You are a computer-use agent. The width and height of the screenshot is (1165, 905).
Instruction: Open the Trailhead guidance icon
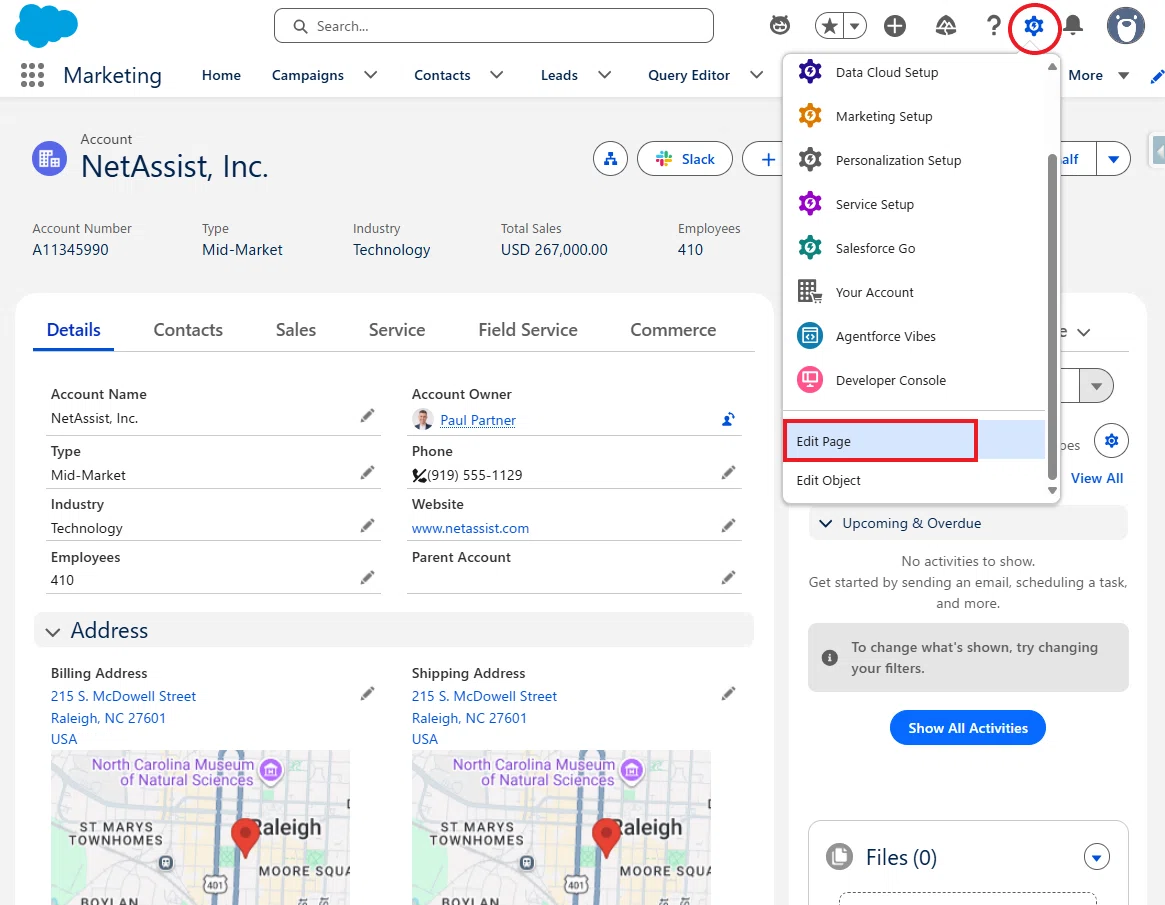(945, 26)
